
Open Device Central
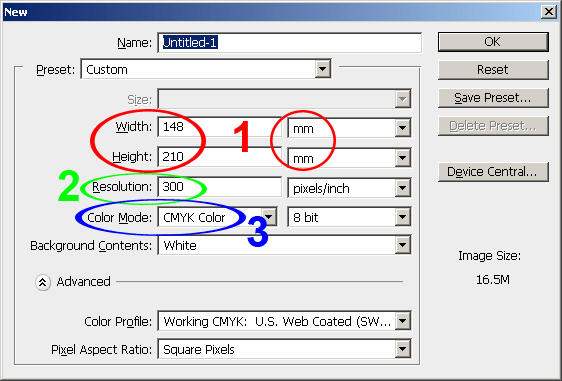coord(493,172)
